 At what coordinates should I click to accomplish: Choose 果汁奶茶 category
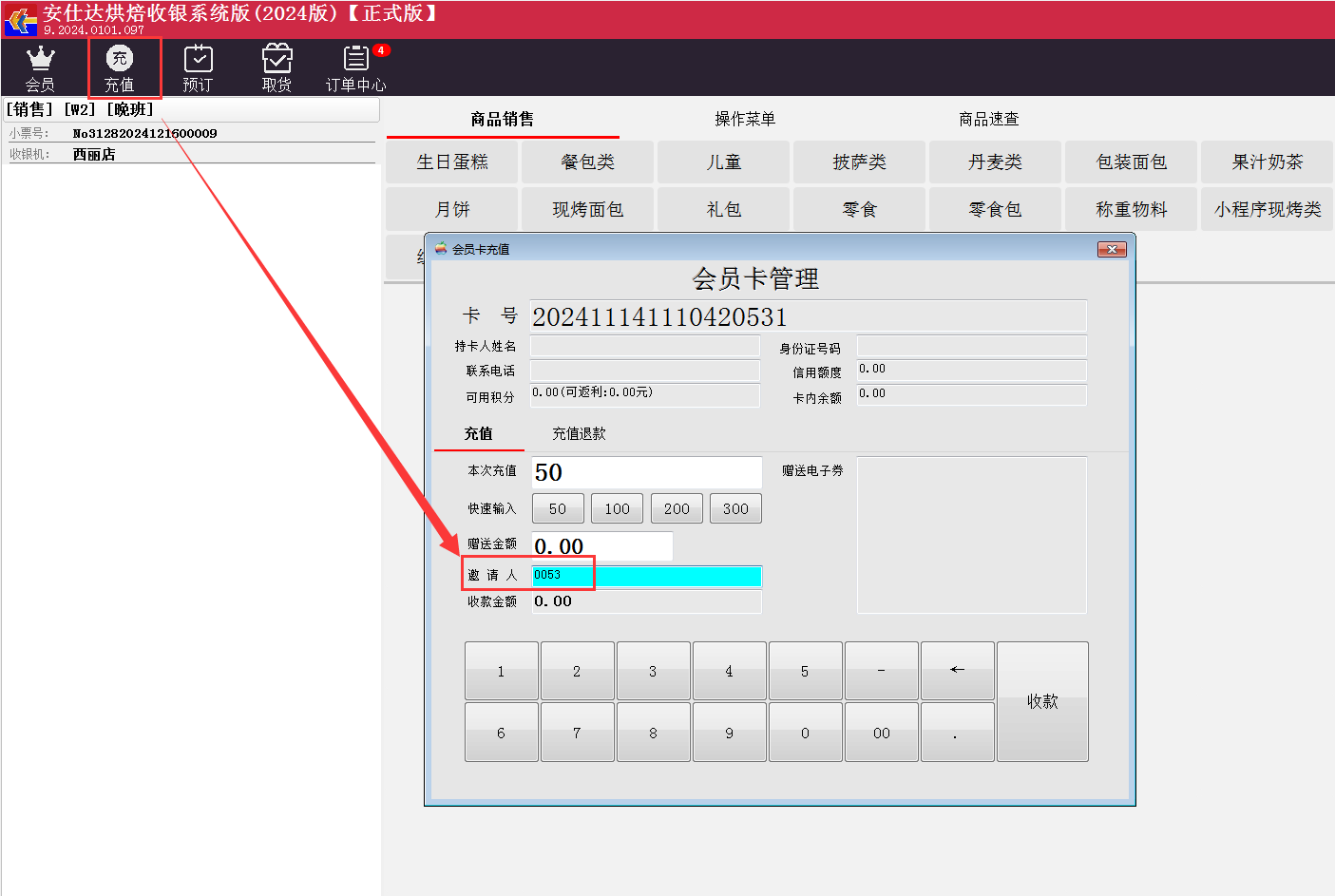click(x=1268, y=162)
